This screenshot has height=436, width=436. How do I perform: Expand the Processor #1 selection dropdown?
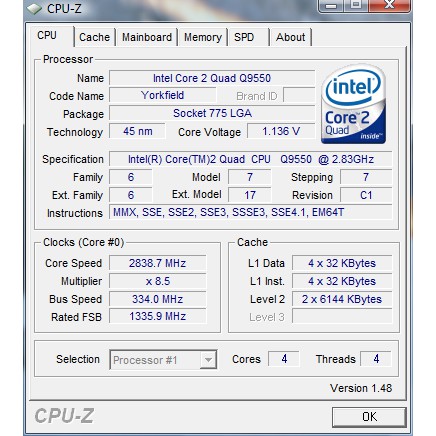208,360
